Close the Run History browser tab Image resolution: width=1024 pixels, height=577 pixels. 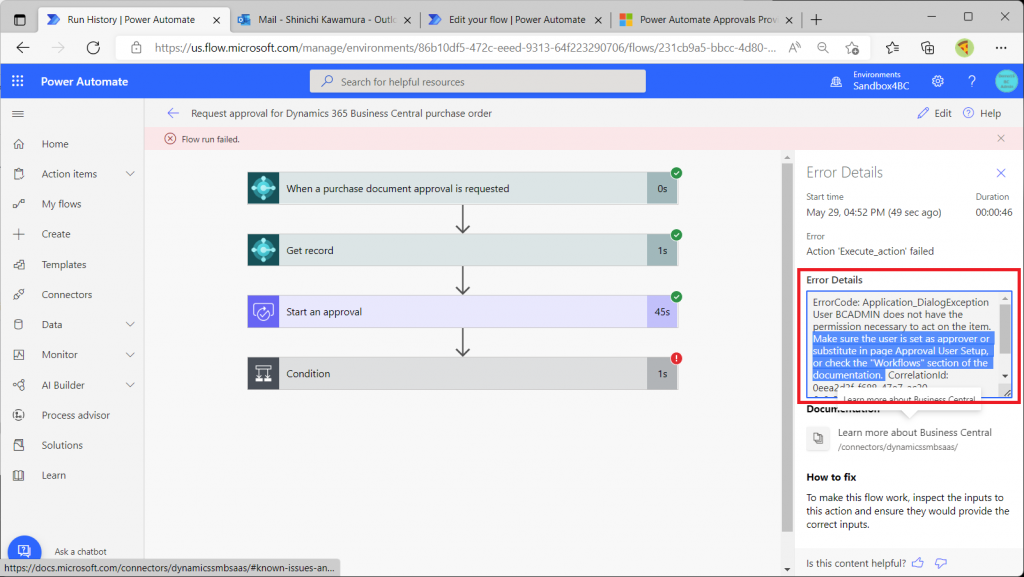click(216, 20)
